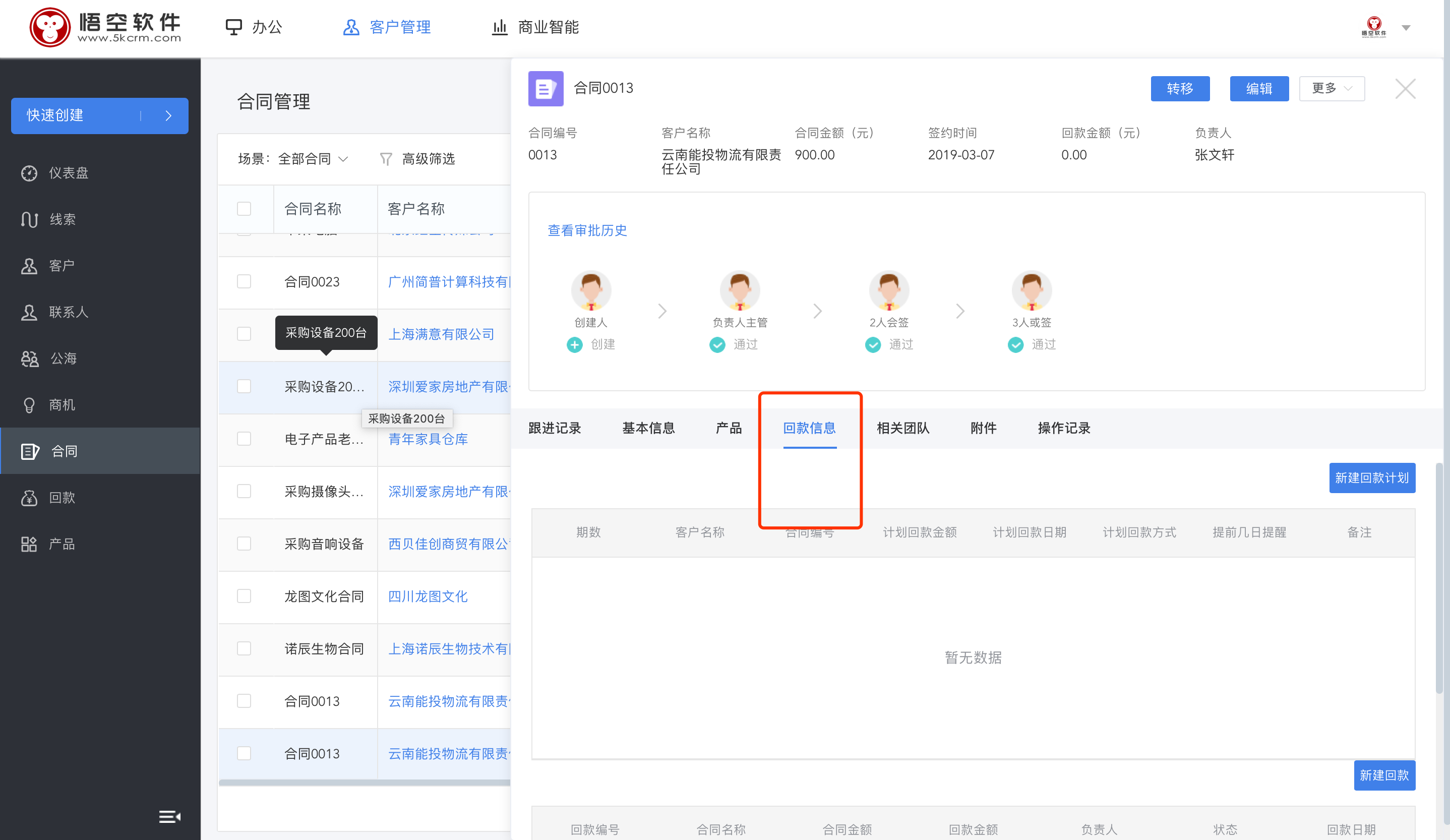Click the contract list horizontal scrollbar
Screen dimensions: 1450x840
pos(364,783)
